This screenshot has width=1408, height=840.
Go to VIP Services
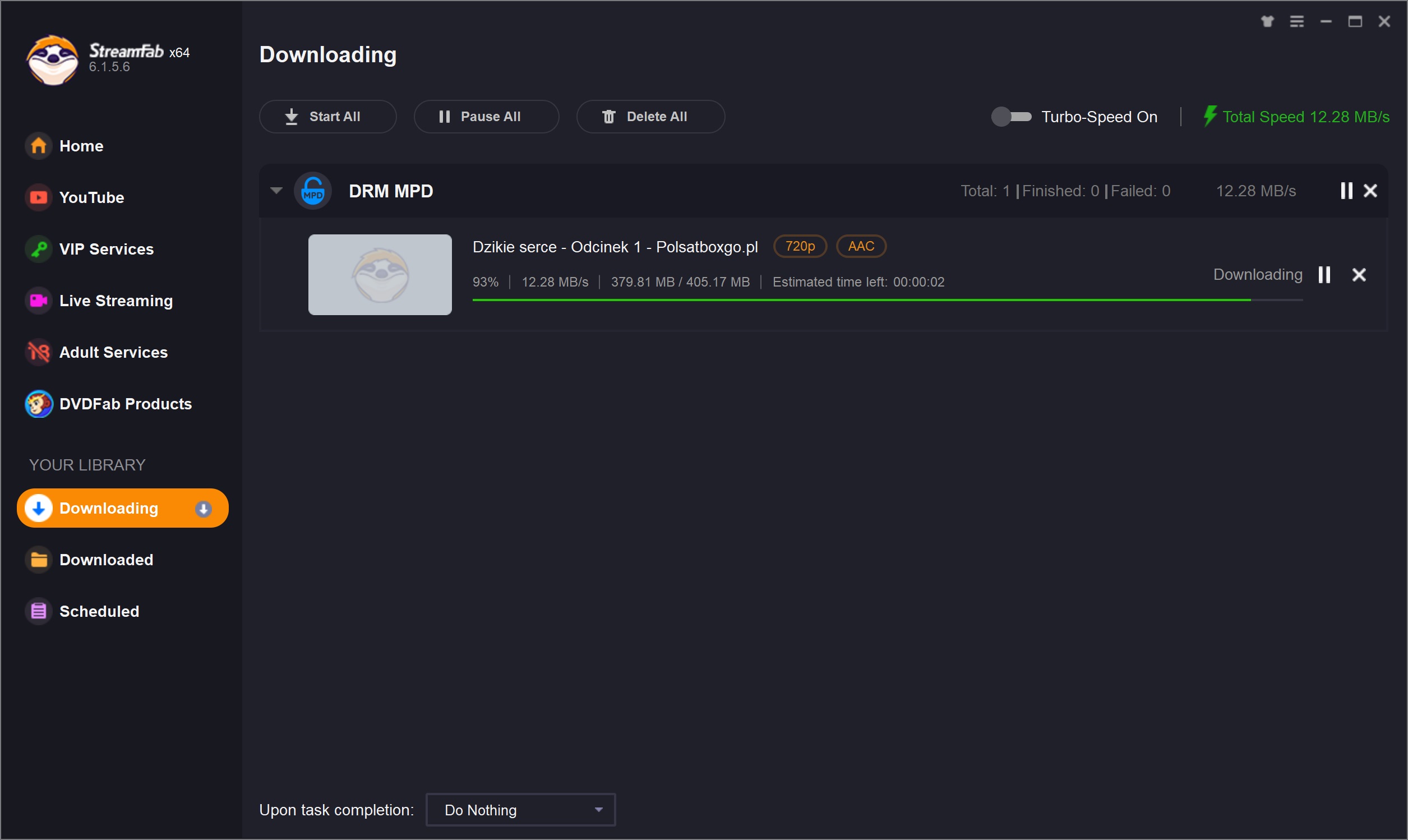click(106, 249)
